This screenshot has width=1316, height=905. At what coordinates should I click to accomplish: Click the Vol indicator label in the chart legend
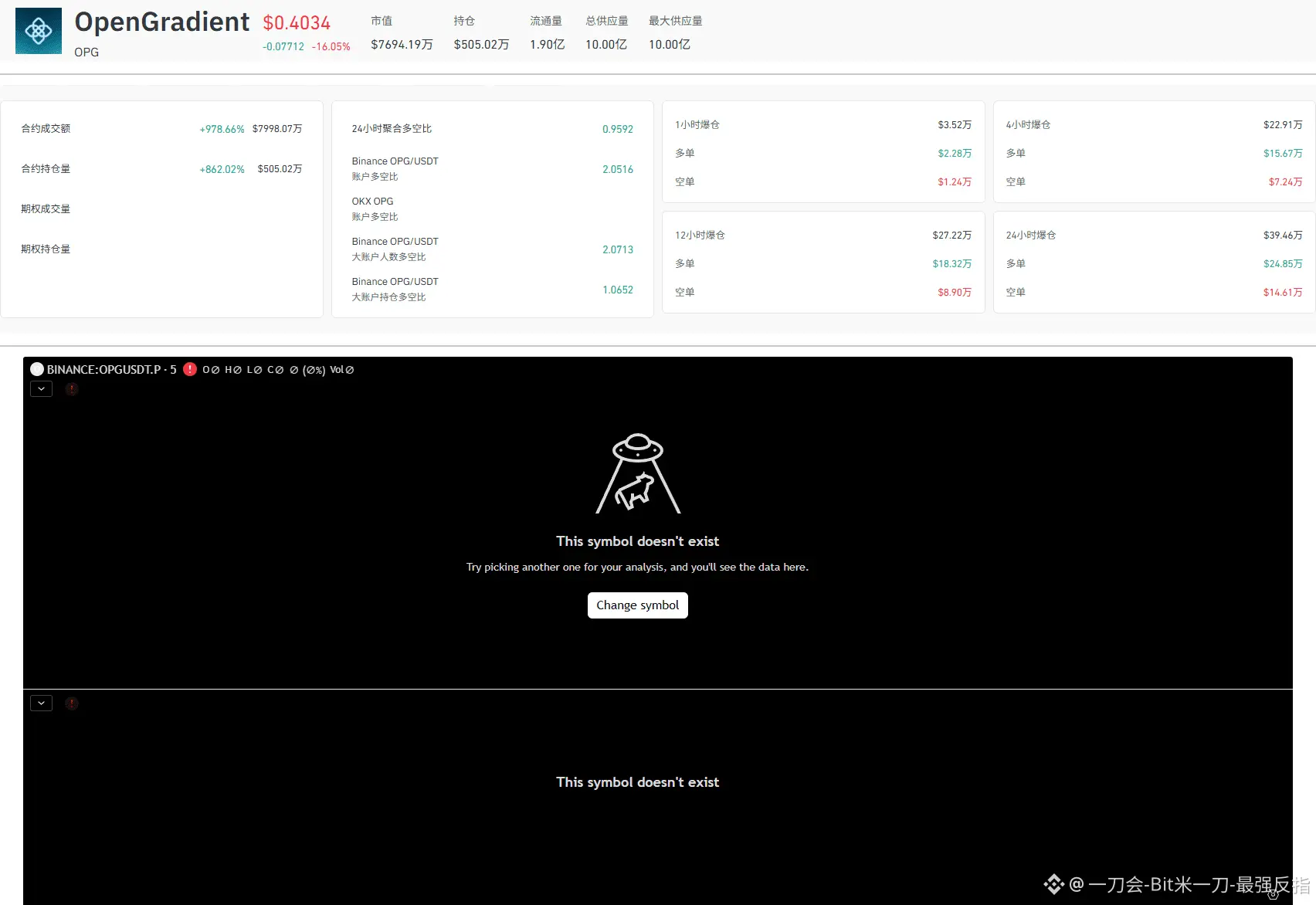point(337,370)
